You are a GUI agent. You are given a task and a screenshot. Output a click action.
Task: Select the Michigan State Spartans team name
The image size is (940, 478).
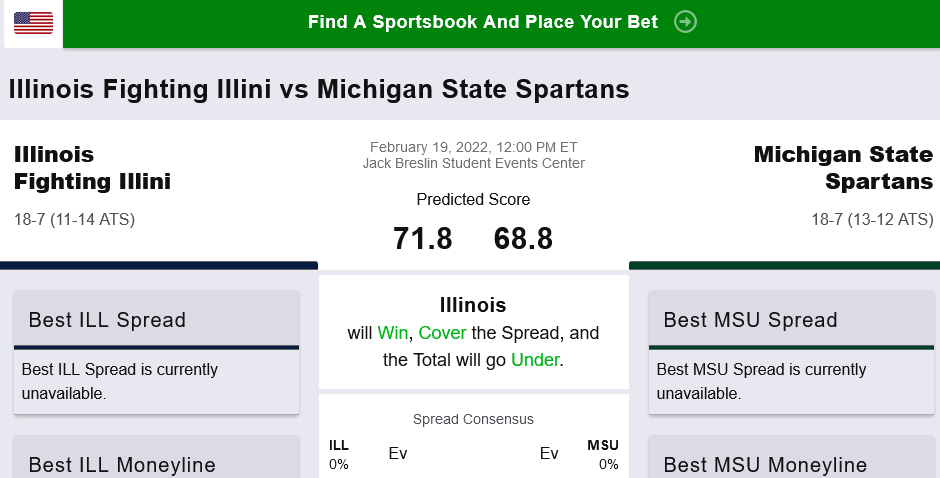click(x=843, y=168)
